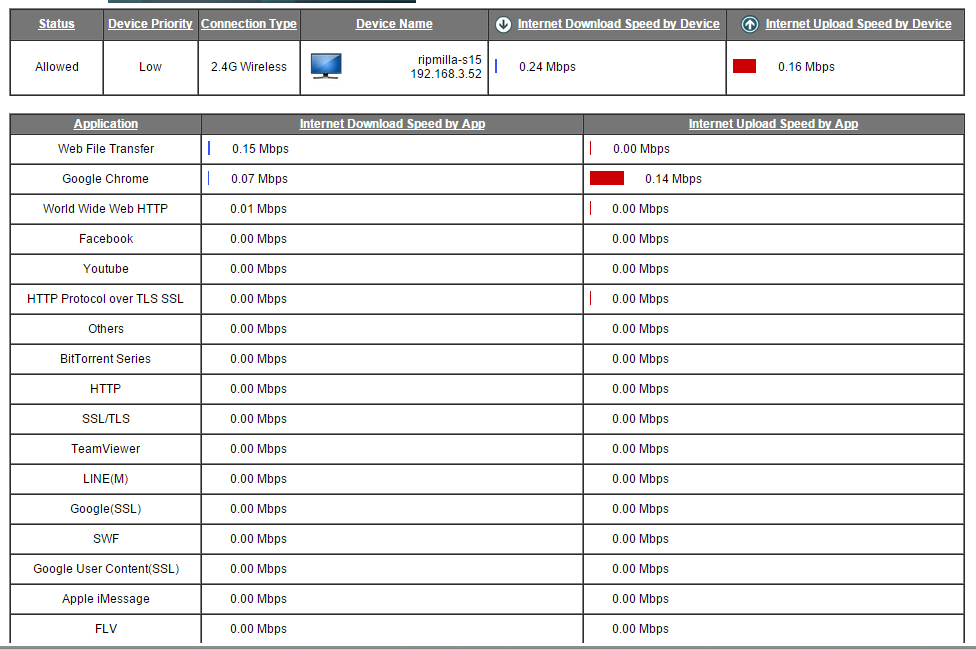The width and height of the screenshot is (976, 649).
Task: Select the BitTorrent Series application row
Action: point(106,359)
